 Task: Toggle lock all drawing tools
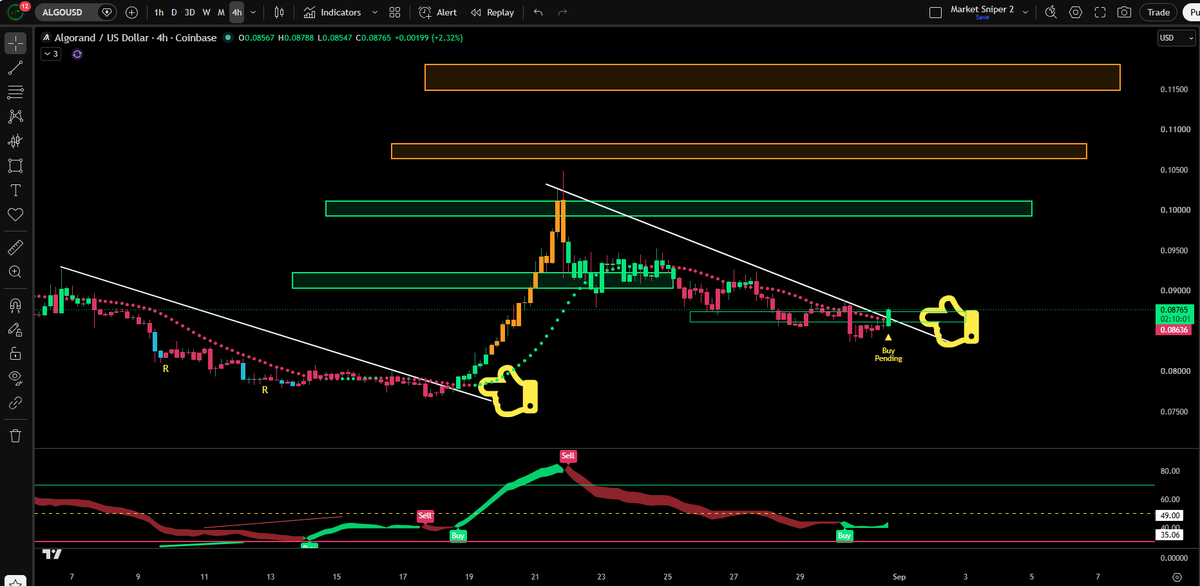(16, 353)
